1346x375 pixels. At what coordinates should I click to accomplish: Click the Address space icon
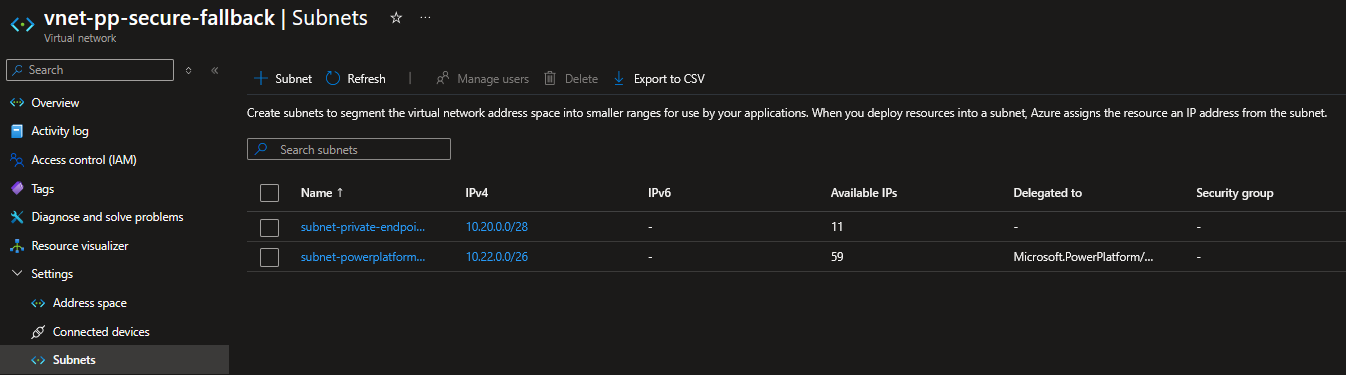pyautogui.click(x=38, y=303)
